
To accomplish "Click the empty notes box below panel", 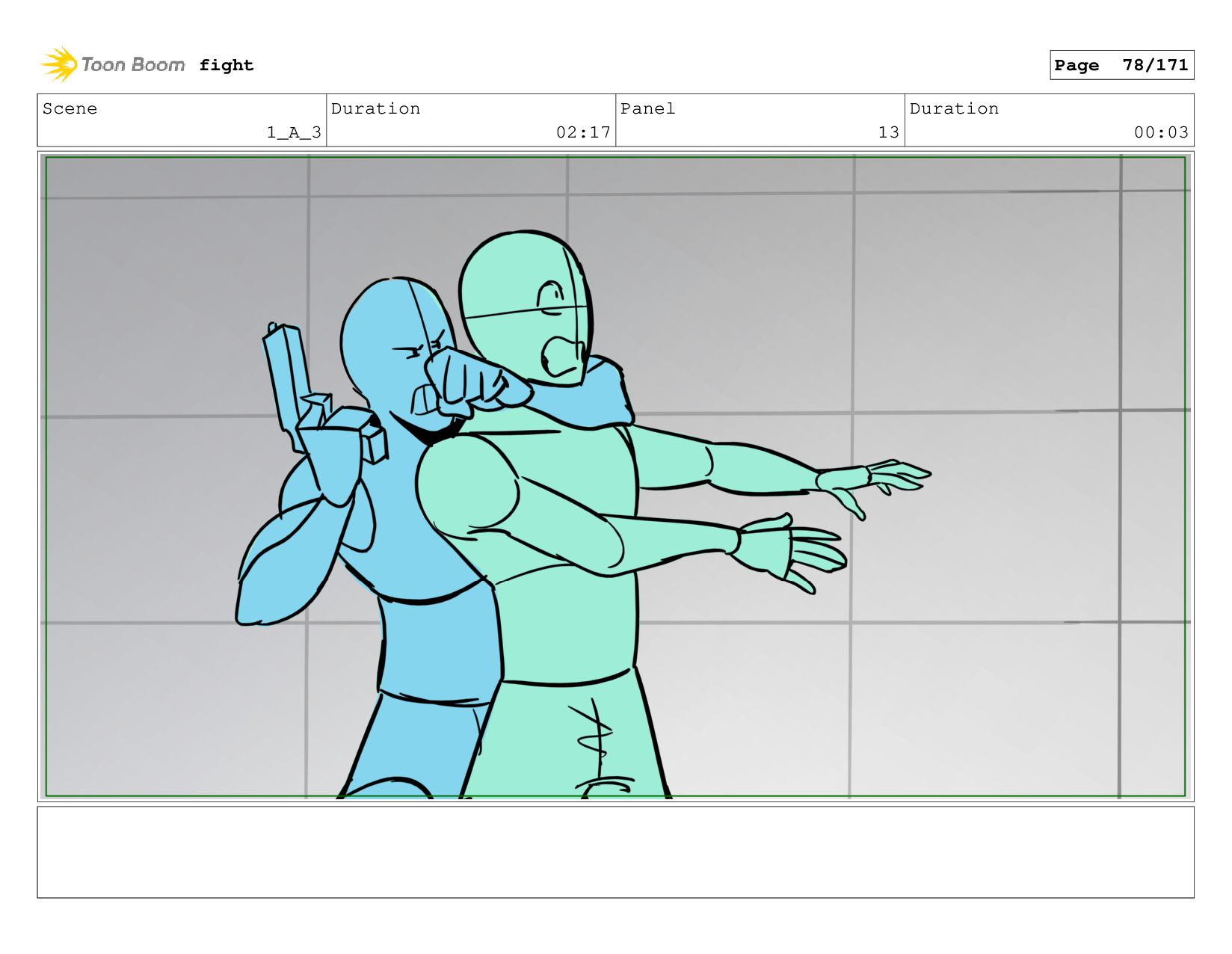I will 615,852.
